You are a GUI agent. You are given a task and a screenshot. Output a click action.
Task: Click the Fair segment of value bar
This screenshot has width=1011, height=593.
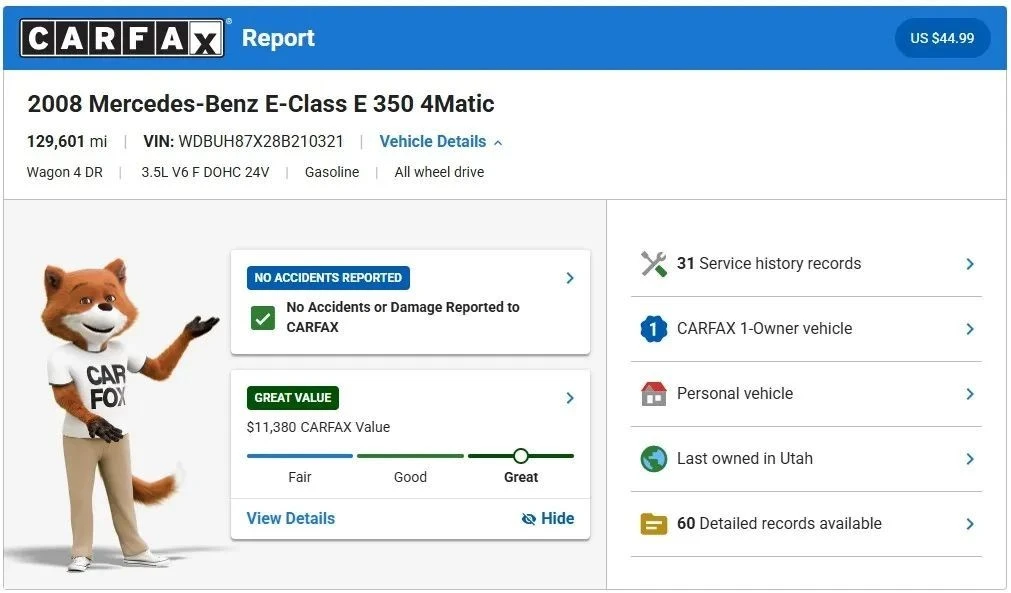click(300, 456)
